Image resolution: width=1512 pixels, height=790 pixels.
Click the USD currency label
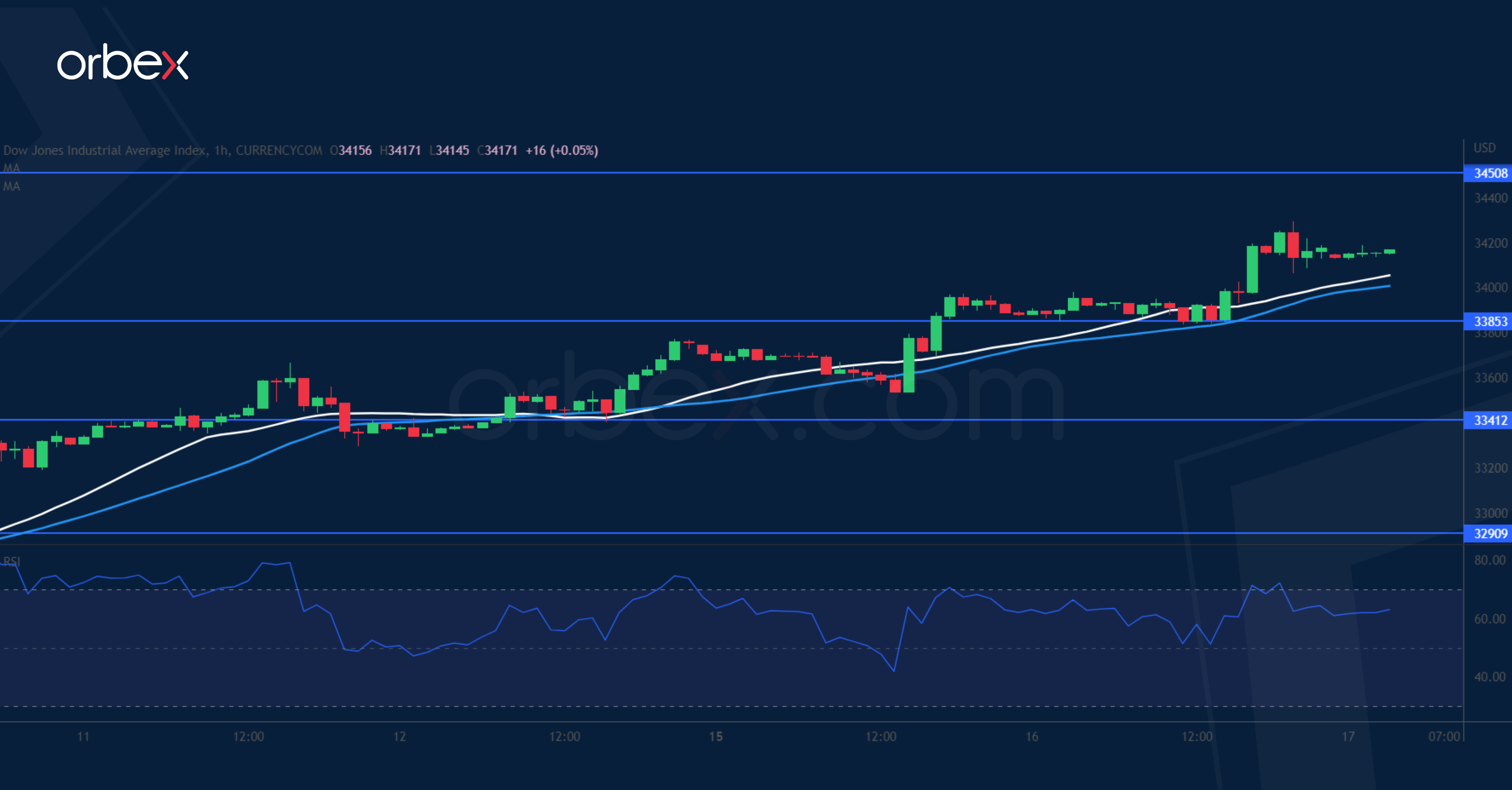tap(1484, 148)
